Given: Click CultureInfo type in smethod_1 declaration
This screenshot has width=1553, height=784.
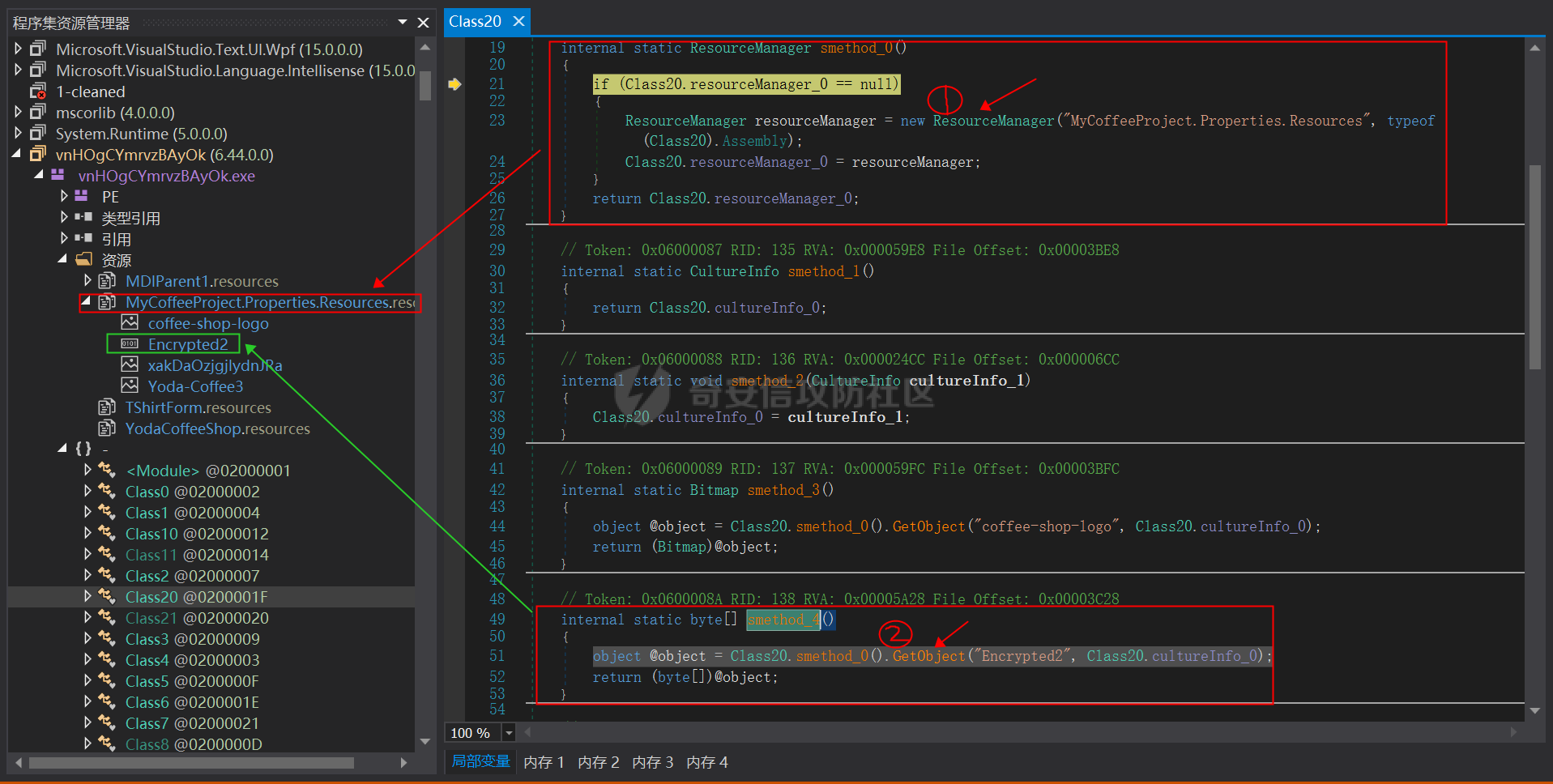Looking at the screenshot, I should pyautogui.click(x=734, y=271).
